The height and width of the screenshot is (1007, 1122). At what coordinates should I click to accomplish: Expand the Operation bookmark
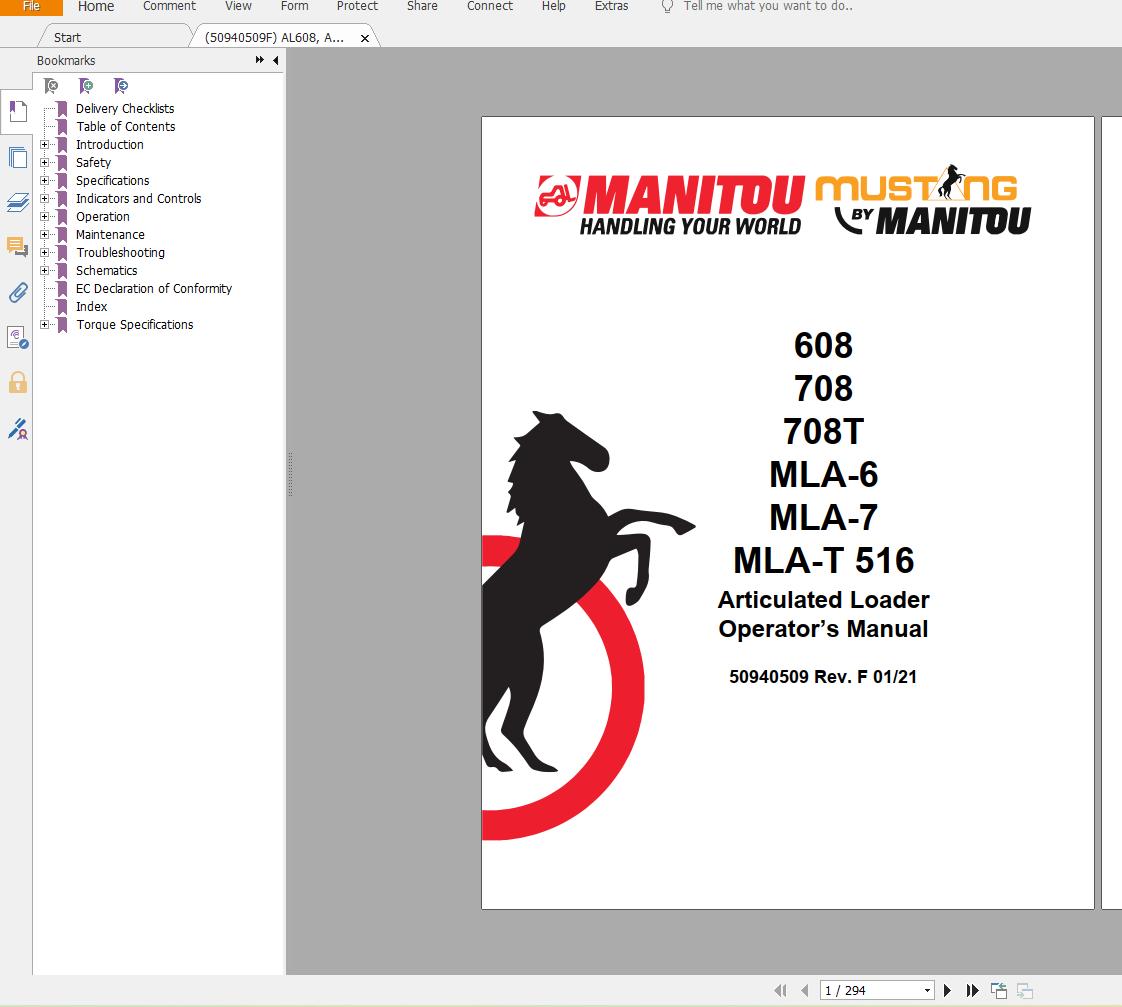click(x=44, y=216)
